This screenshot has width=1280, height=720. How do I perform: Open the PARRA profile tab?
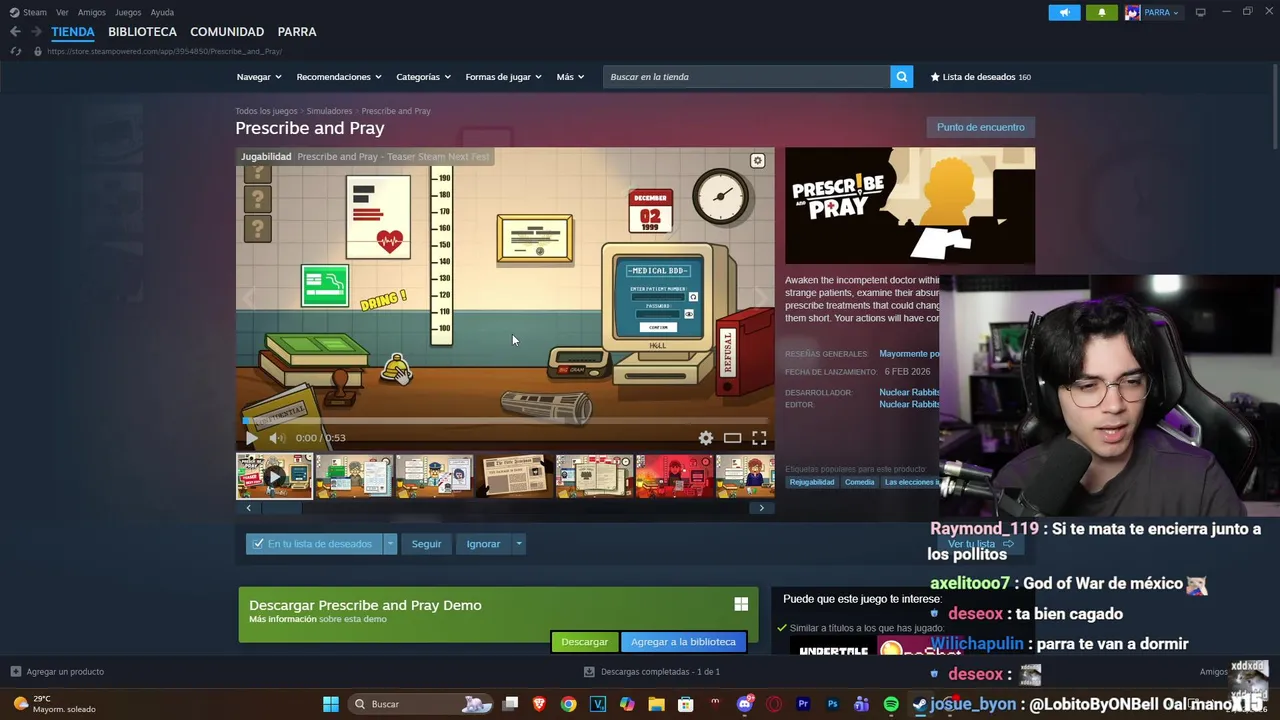(x=297, y=32)
